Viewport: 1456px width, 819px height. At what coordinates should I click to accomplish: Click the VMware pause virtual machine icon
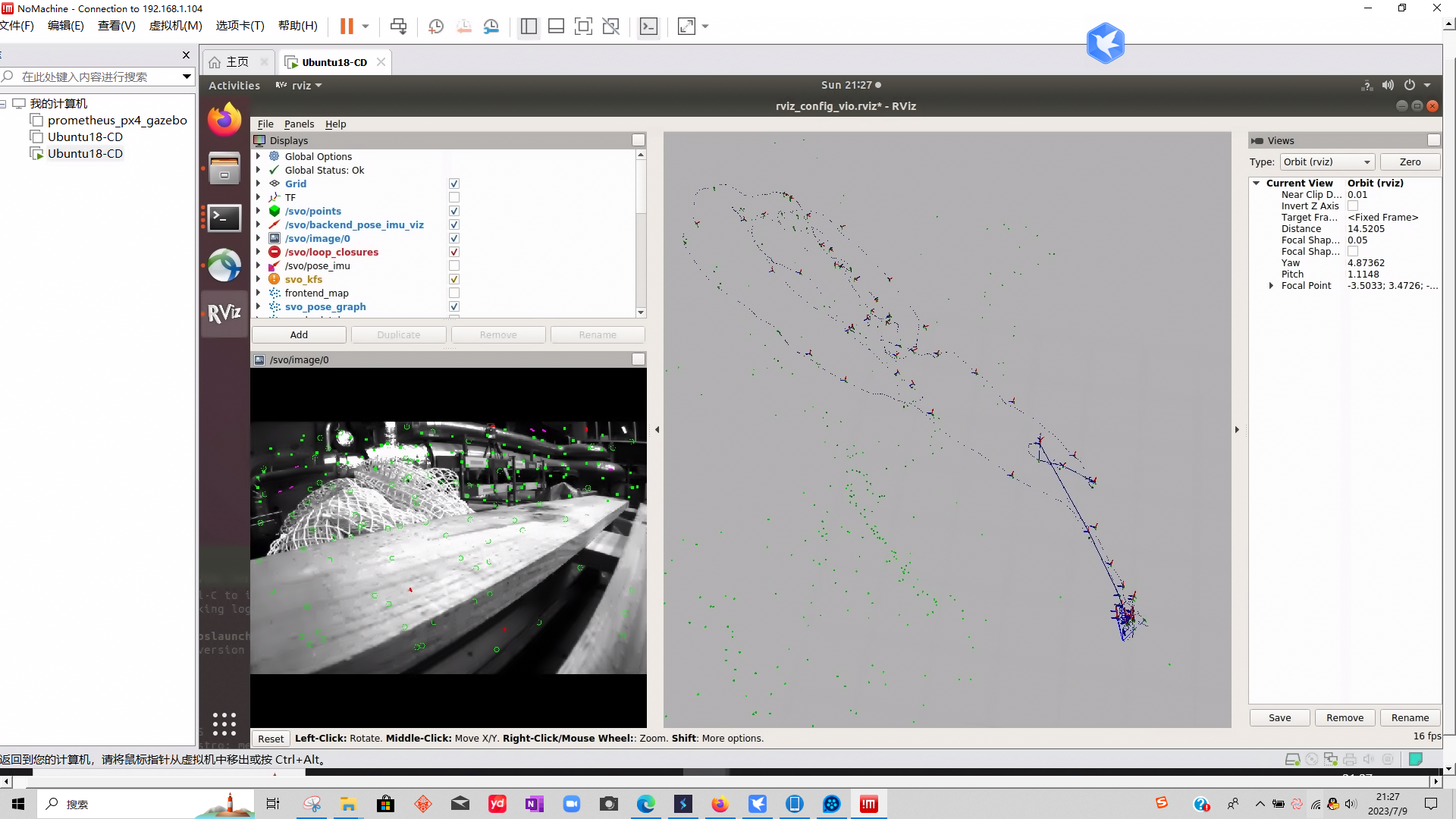[x=347, y=27]
